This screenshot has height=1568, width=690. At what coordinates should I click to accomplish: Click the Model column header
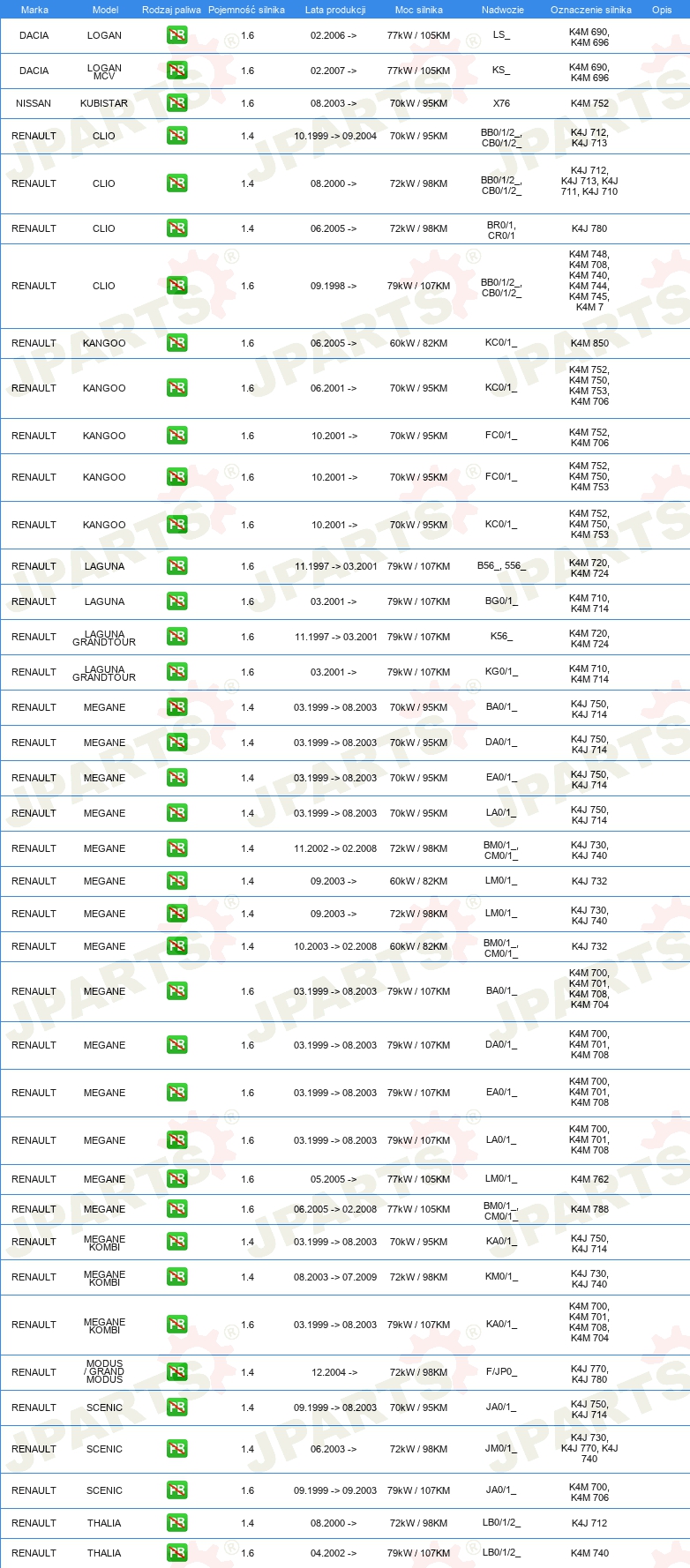click(x=105, y=10)
